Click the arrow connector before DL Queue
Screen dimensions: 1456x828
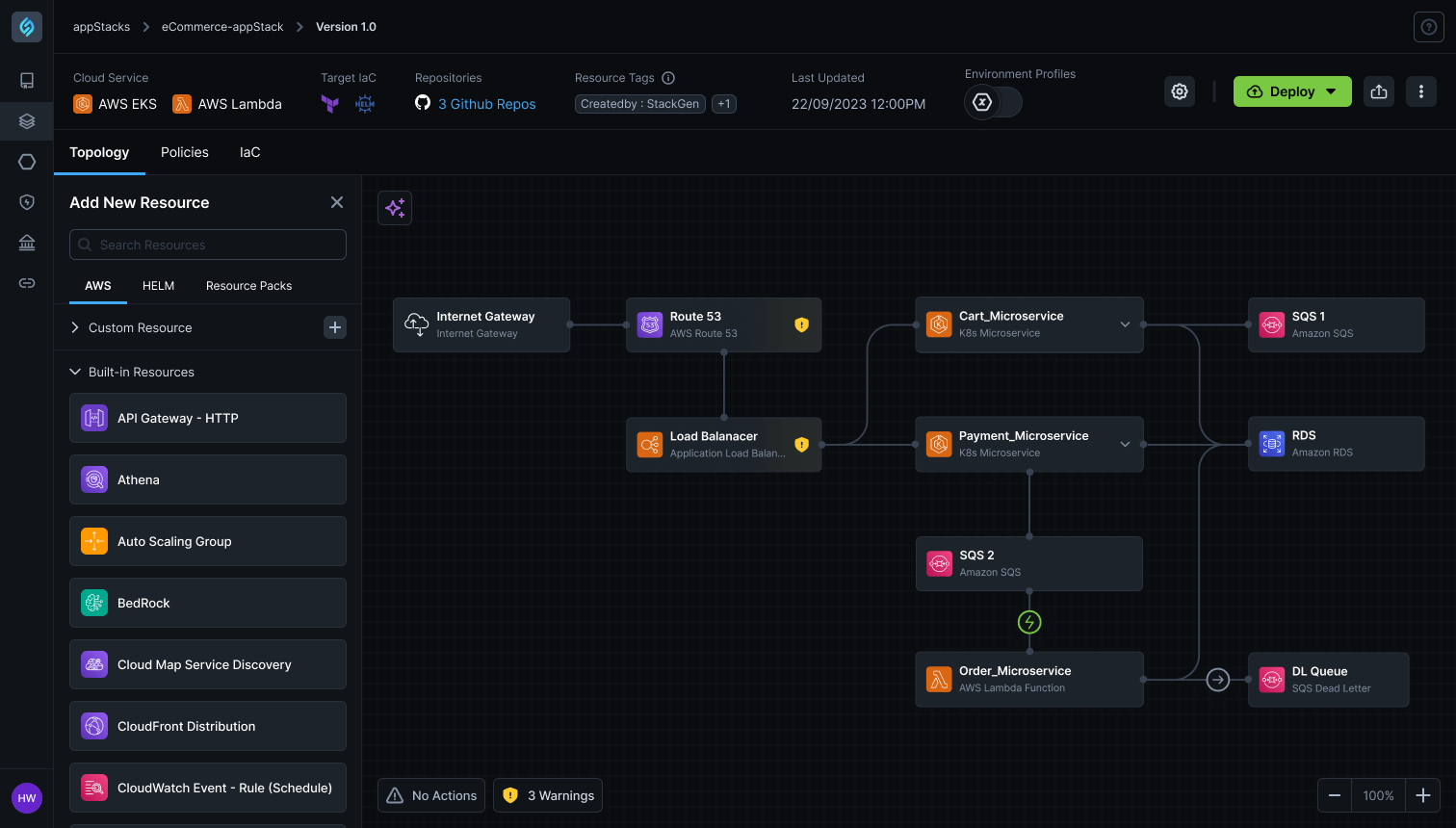pyautogui.click(x=1218, y=680)
